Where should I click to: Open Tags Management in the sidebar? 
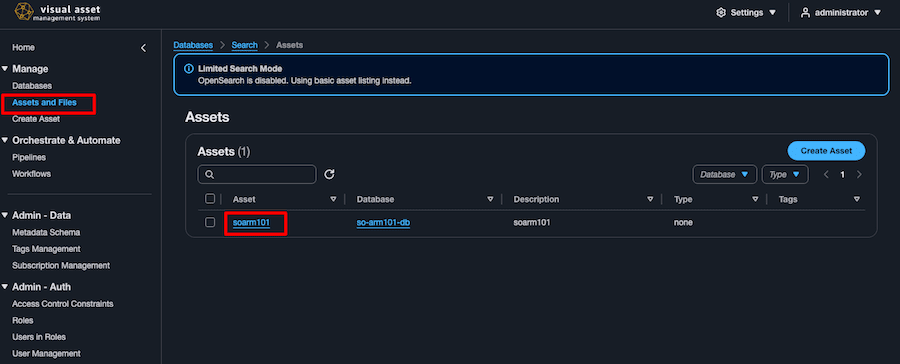(46, 249)
